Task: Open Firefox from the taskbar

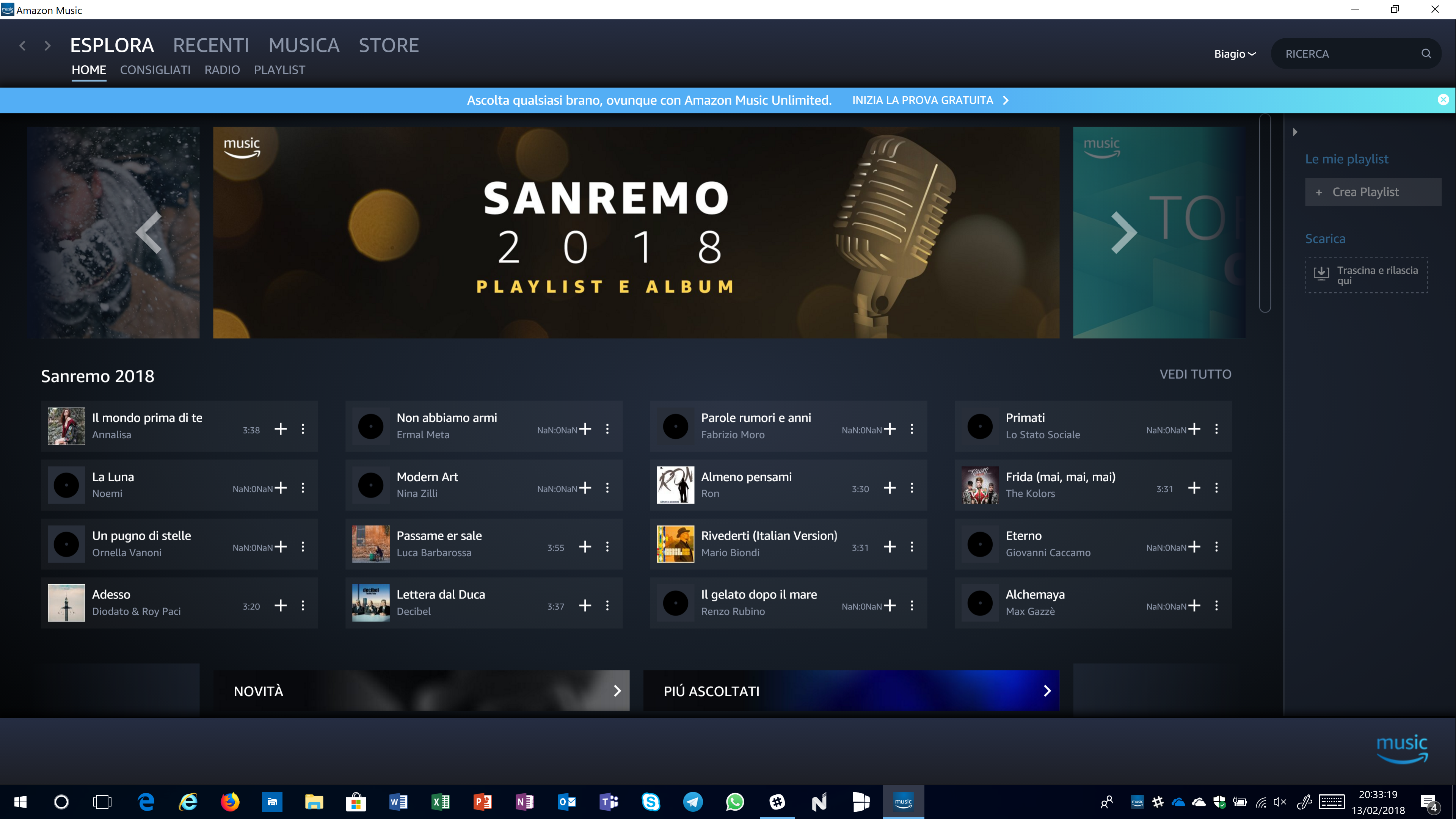Action: tap(230, 802)
